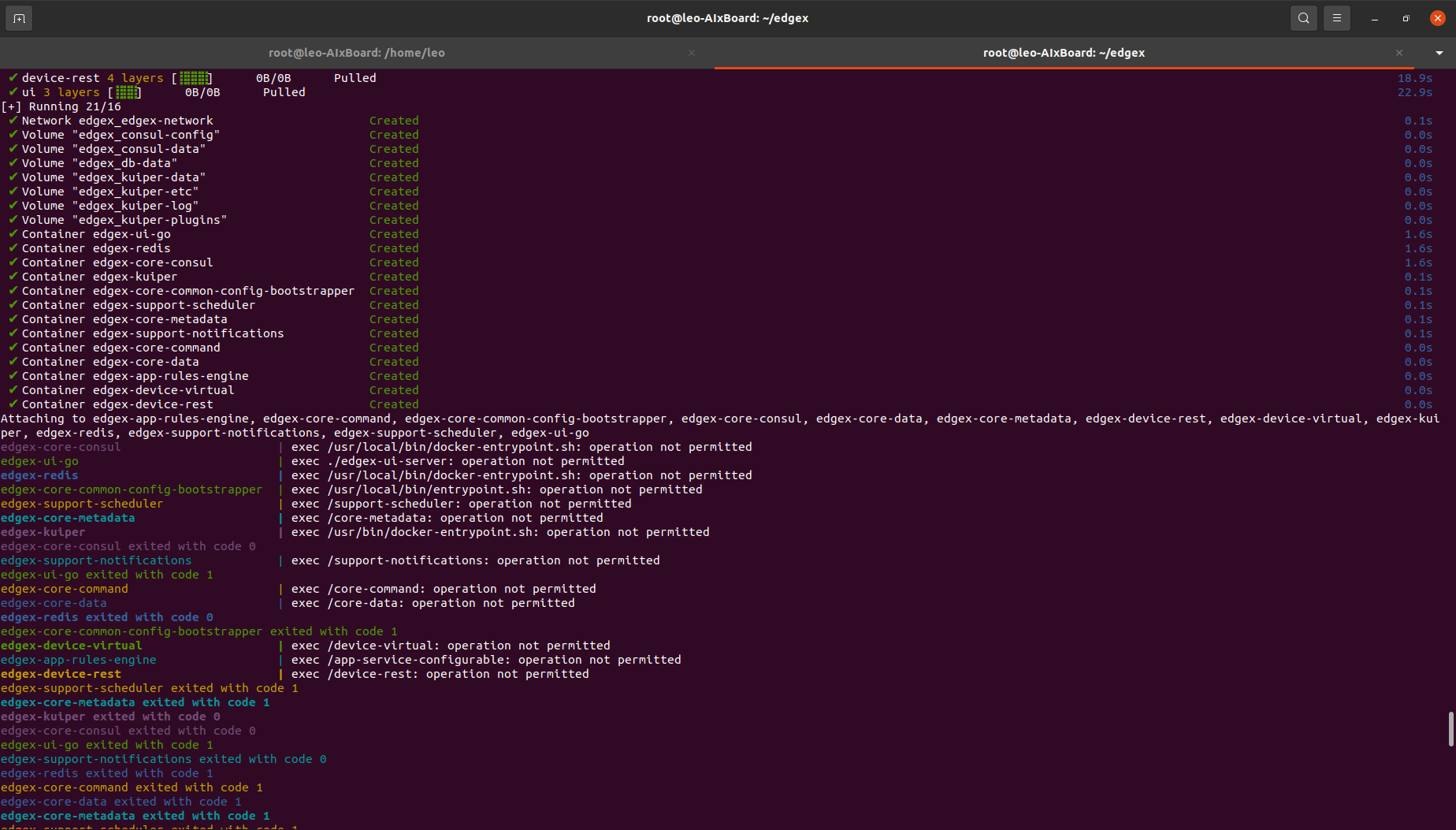
Task: Open the terminal search
Action: click(1303, 17)
